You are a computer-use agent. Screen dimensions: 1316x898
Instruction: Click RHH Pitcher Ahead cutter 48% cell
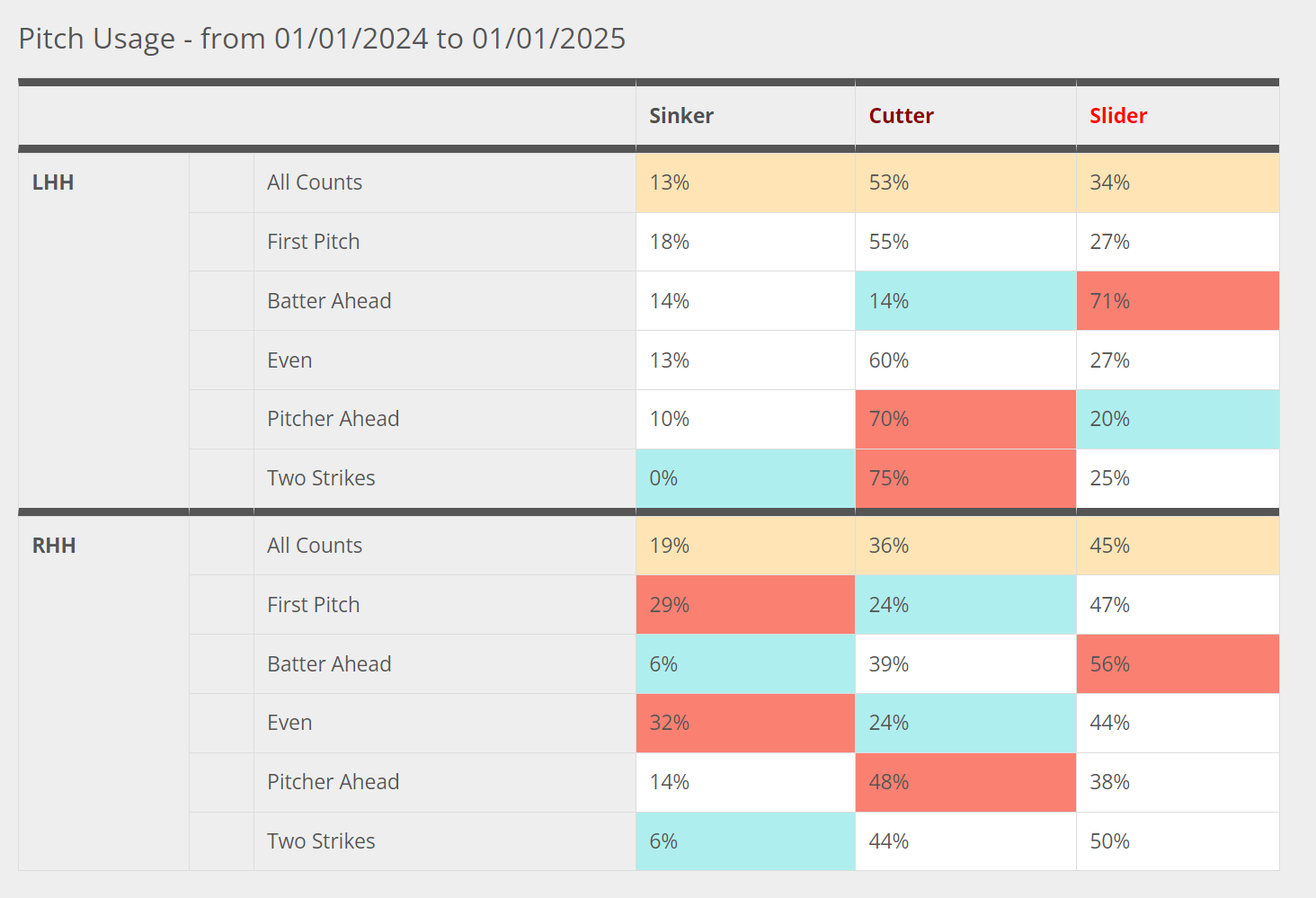[x=965, y=782]
